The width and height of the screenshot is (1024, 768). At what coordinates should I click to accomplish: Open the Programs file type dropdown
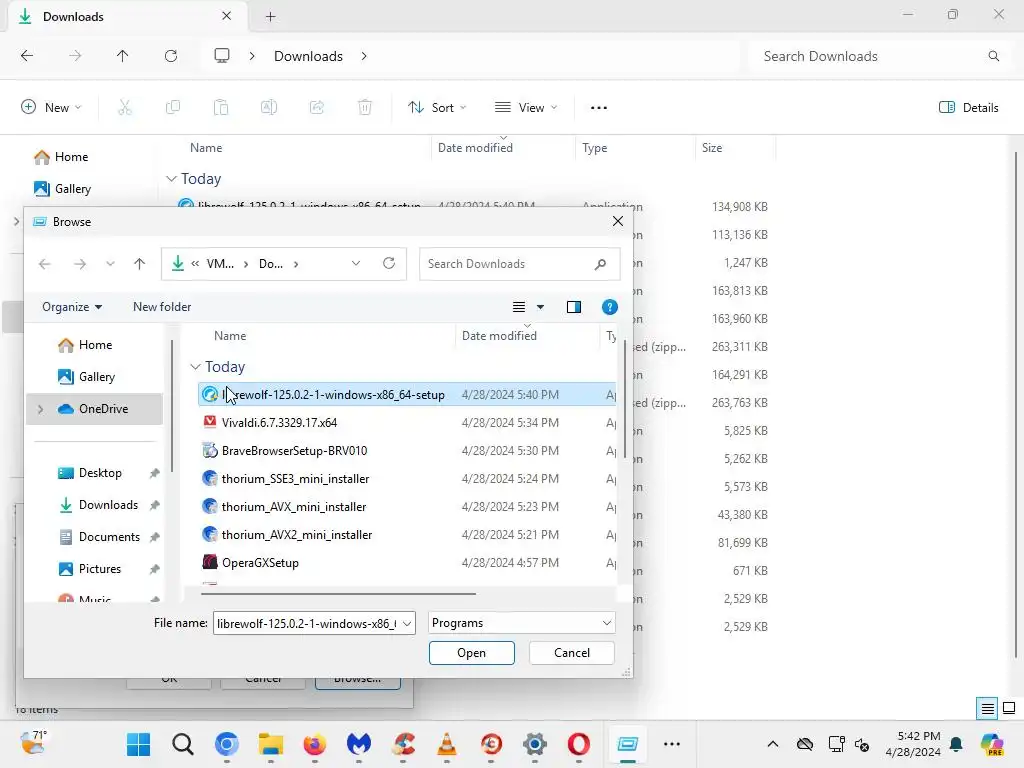(522, 623)
